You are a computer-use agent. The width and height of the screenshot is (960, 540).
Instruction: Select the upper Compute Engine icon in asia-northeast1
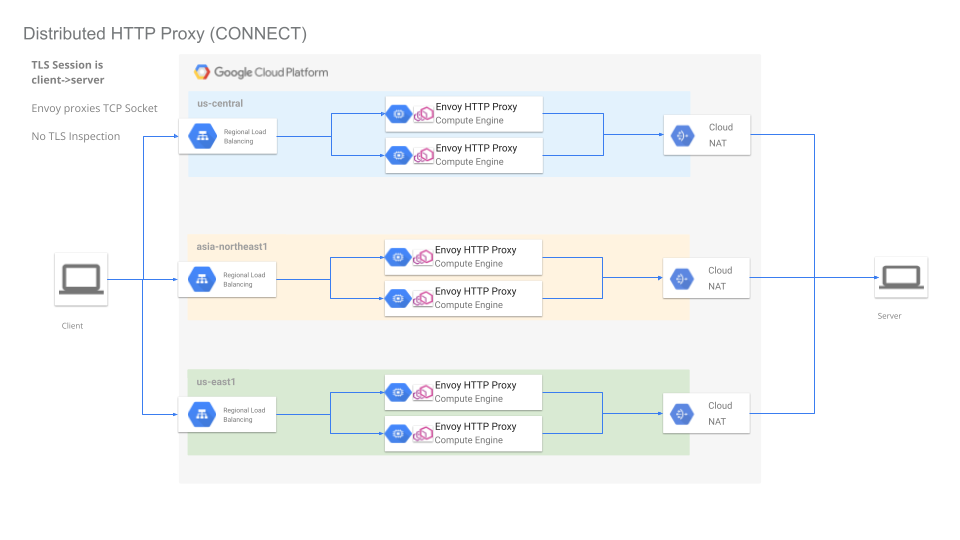point(399,257)
